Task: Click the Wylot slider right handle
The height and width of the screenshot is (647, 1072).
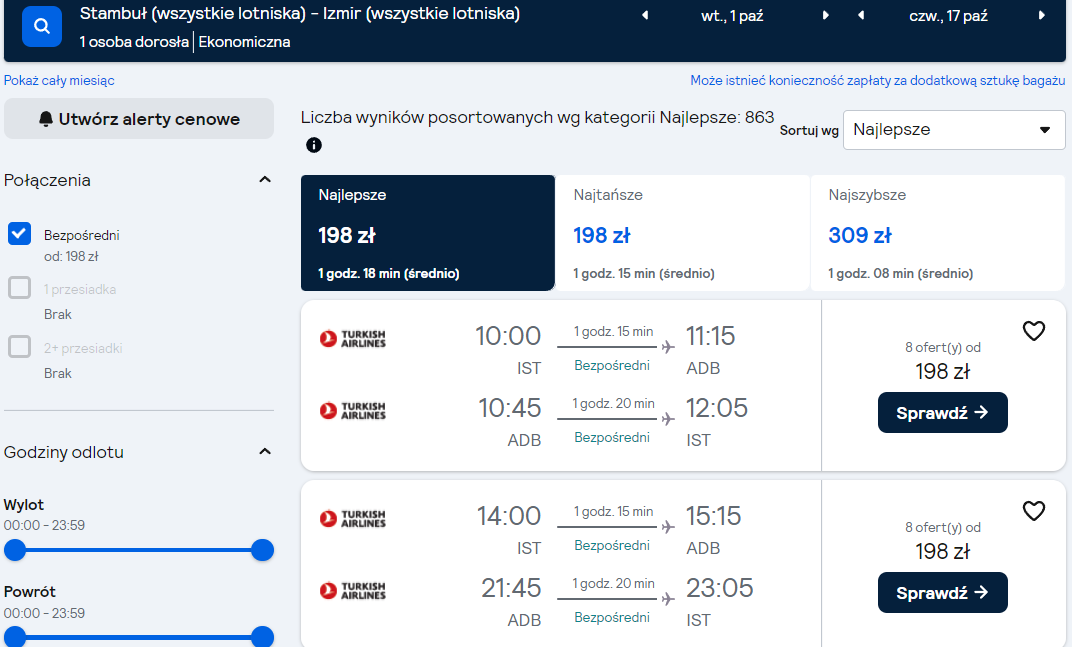Action: (x=262, y=550)
